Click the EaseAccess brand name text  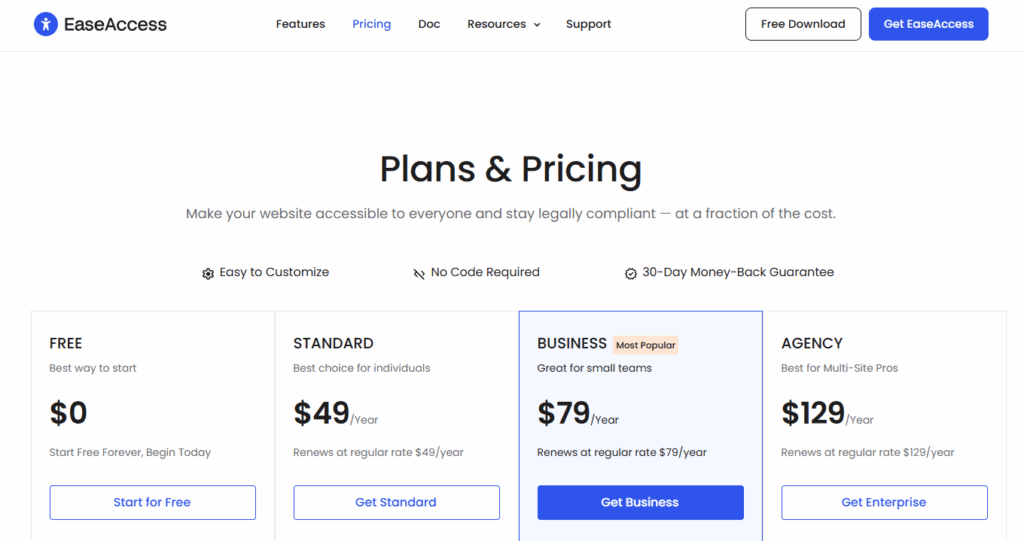115,24
